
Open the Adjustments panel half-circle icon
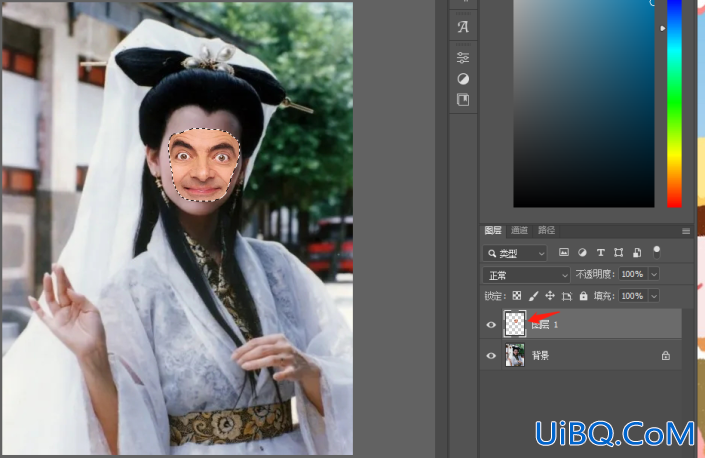pyautogui.click(x=463, y=79)
